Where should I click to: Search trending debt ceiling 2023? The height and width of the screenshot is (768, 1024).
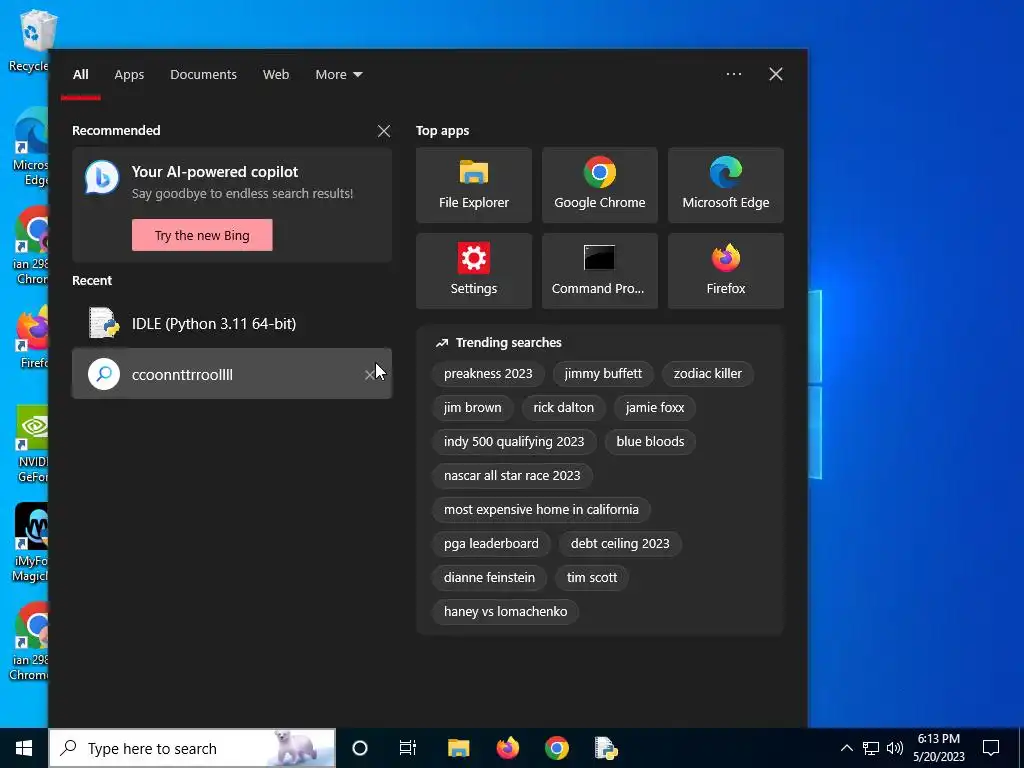click(620, 543)
